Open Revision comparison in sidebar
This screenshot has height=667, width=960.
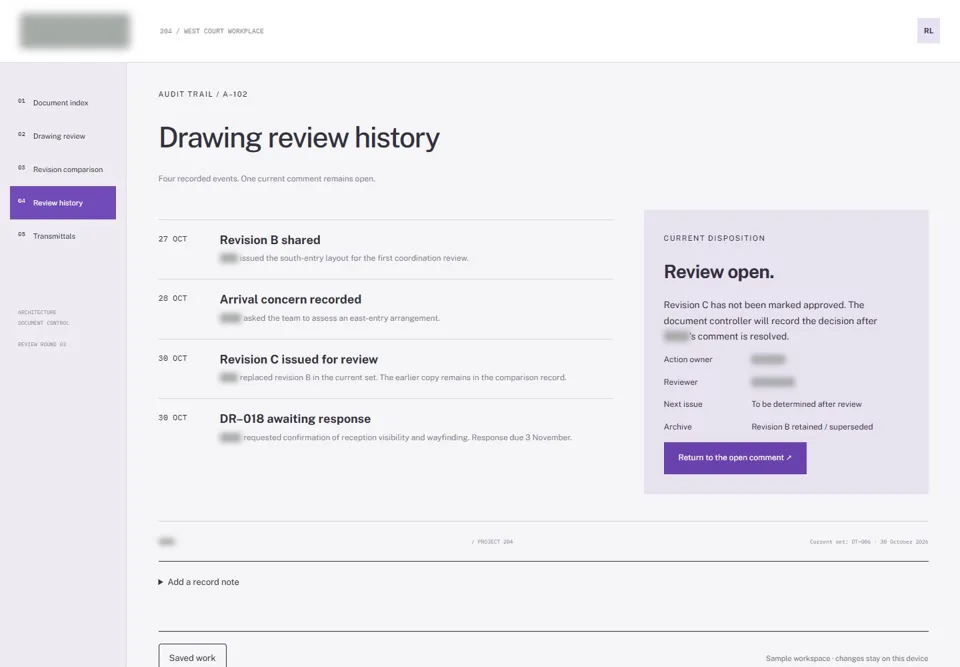[x=62, y=170]
